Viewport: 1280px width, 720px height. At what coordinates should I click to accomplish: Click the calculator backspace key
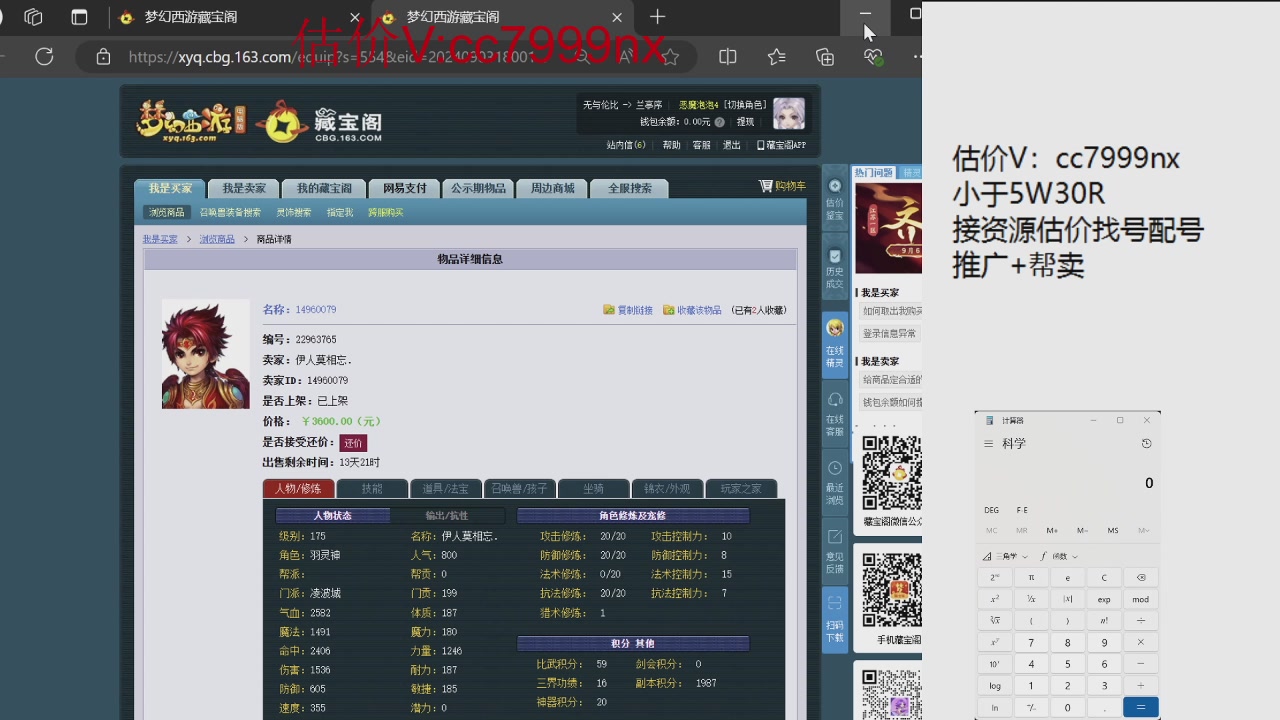(1141, 578)
